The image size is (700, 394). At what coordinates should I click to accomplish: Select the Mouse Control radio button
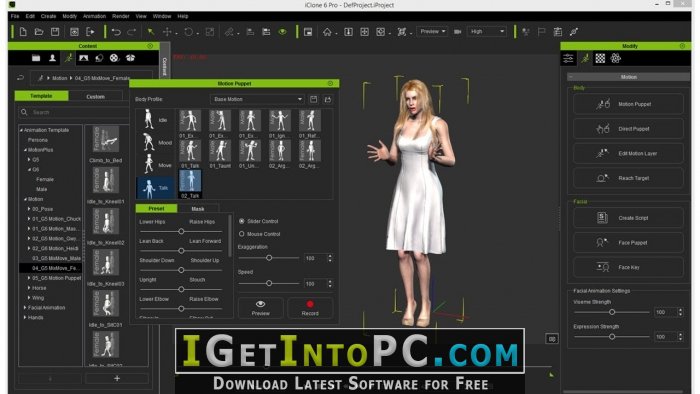(242, 234)
